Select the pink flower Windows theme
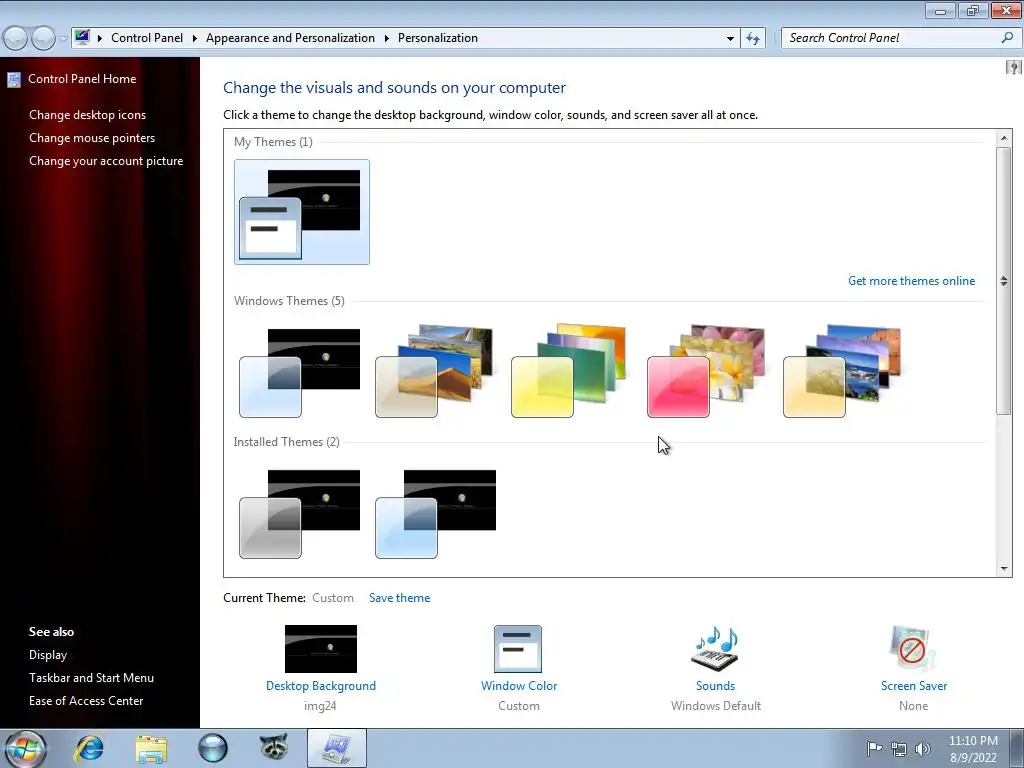The height and width of the screenshot is (768, 1024). [x=706, y=371]
